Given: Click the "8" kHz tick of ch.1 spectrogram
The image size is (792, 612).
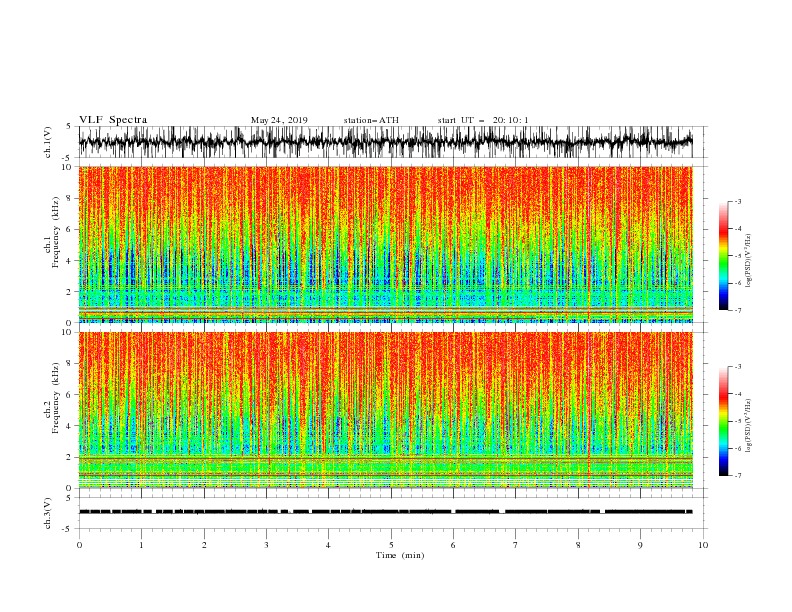Looking at the screenshot, I should tap(70, 198).
